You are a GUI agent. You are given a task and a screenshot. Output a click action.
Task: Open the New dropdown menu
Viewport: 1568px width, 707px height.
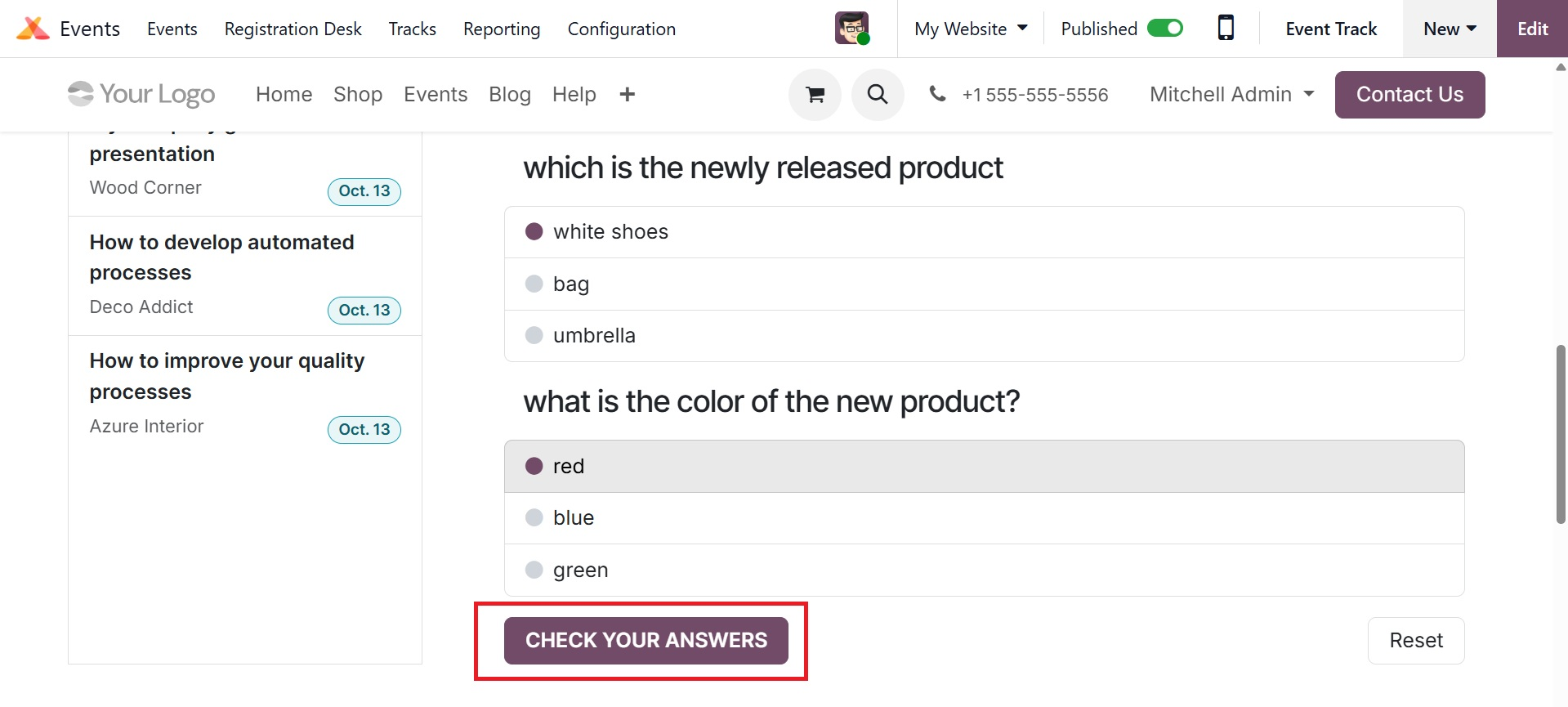[1450, 29]
